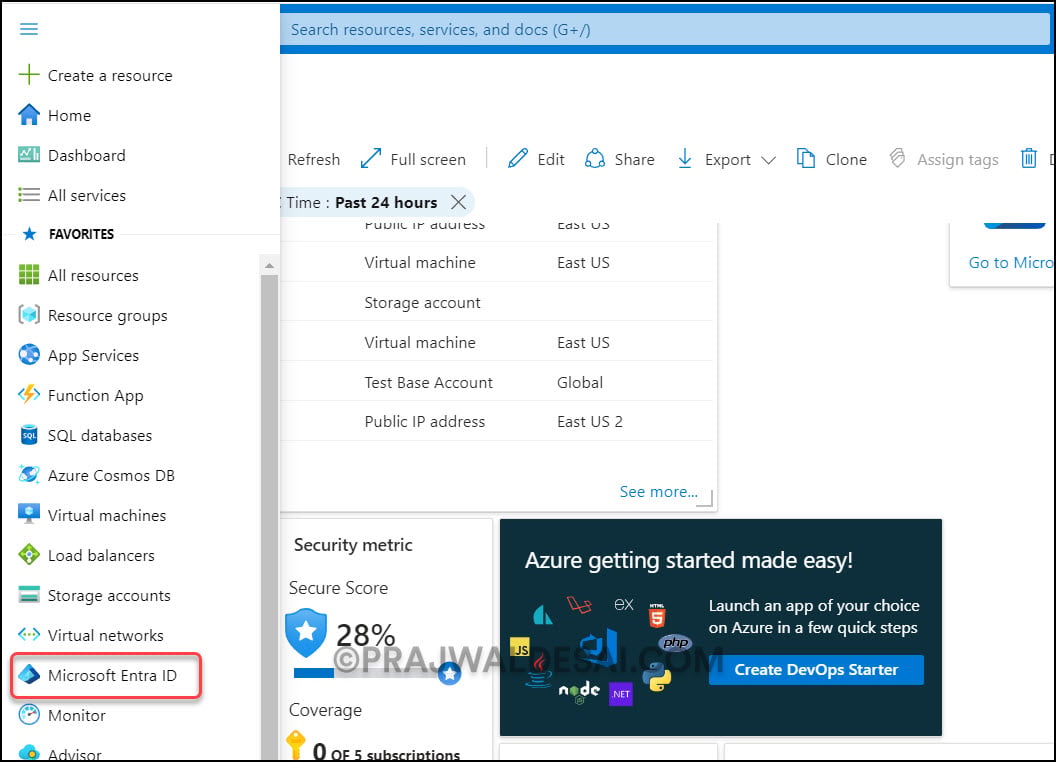
Task: Click the Security metric tile title
Action: [x=353, y=545]
